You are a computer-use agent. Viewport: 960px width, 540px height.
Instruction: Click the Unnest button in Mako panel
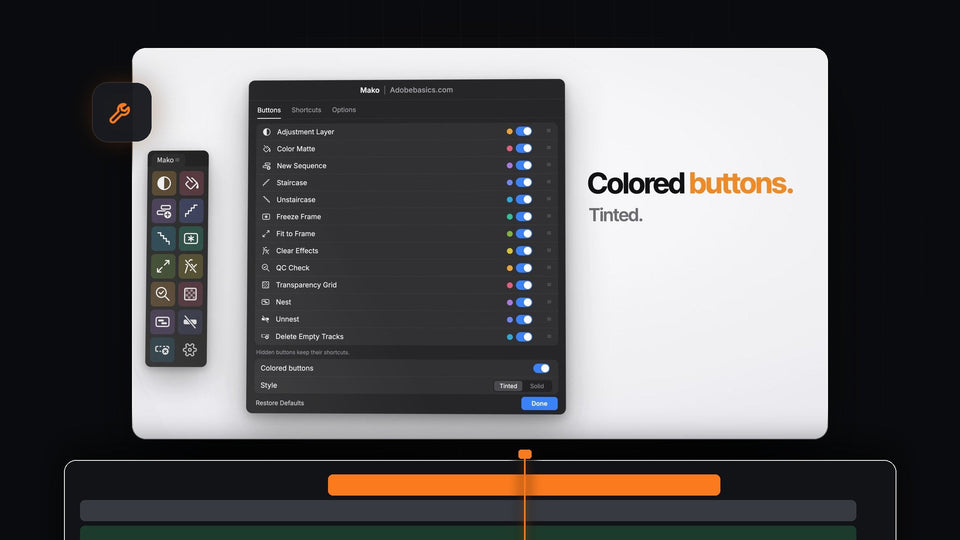[x=191, y=321]
